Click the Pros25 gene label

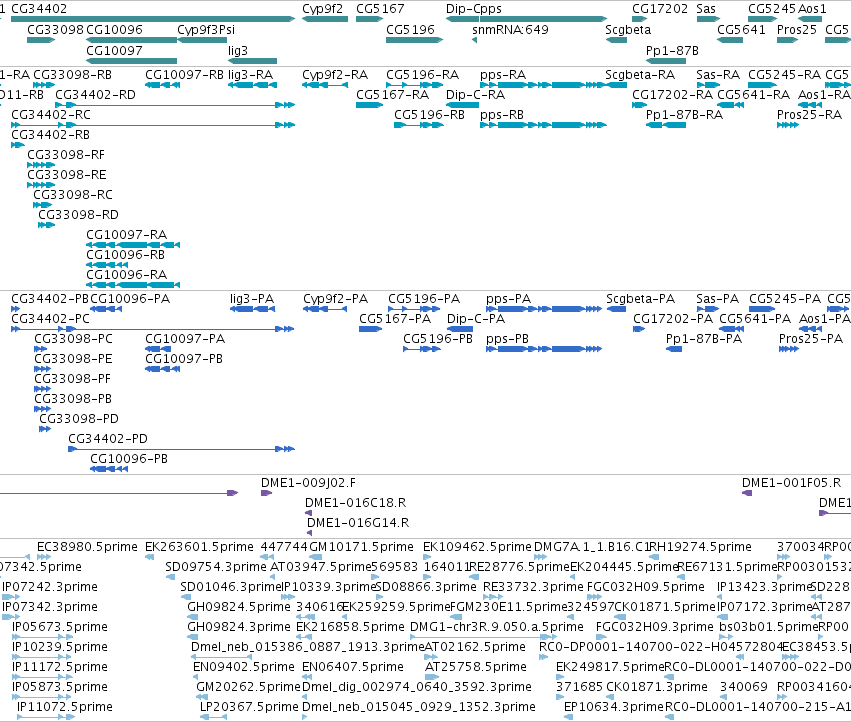coord(796,29)
